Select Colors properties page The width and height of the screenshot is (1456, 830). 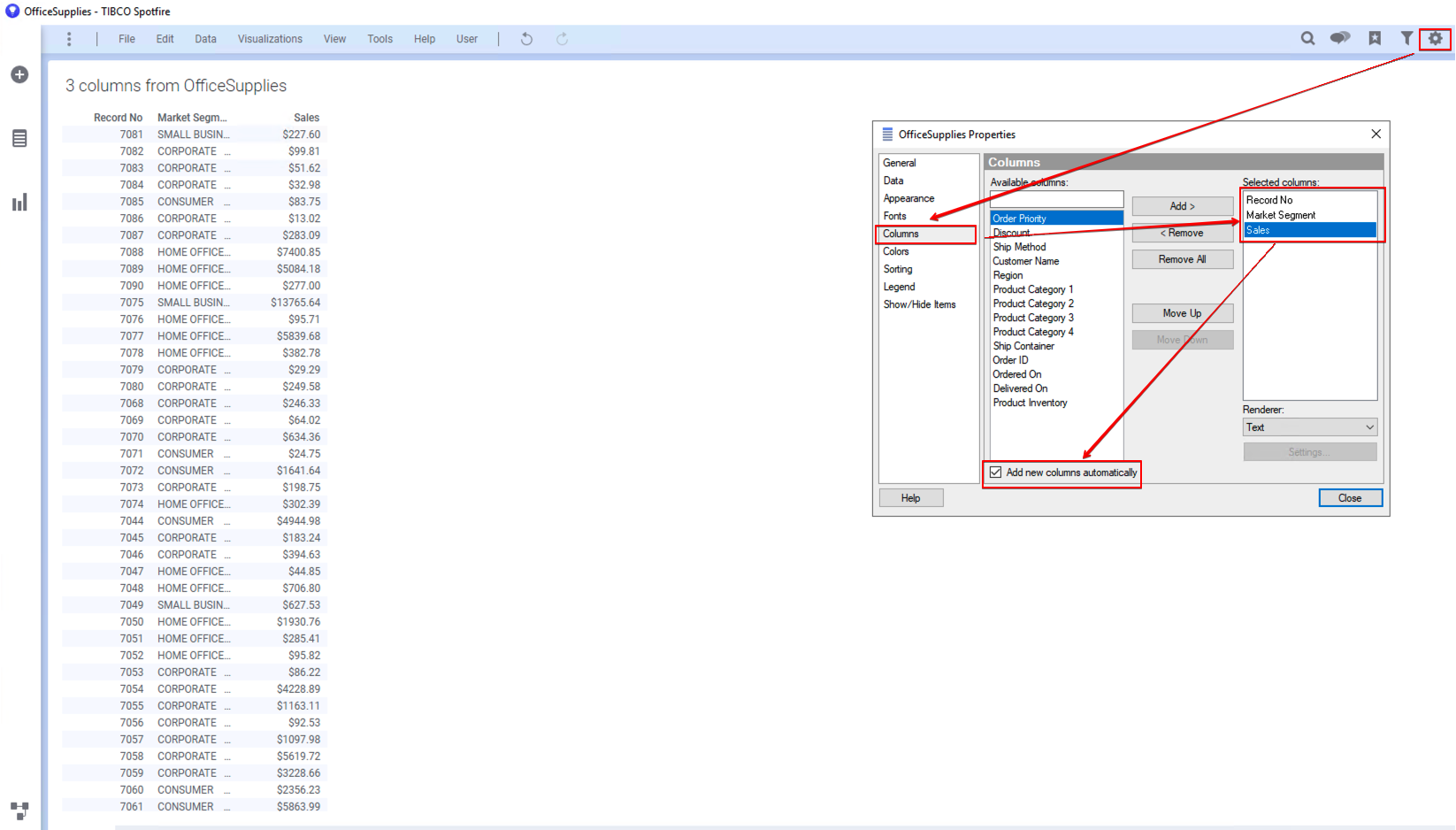click(x=896, y=251)
